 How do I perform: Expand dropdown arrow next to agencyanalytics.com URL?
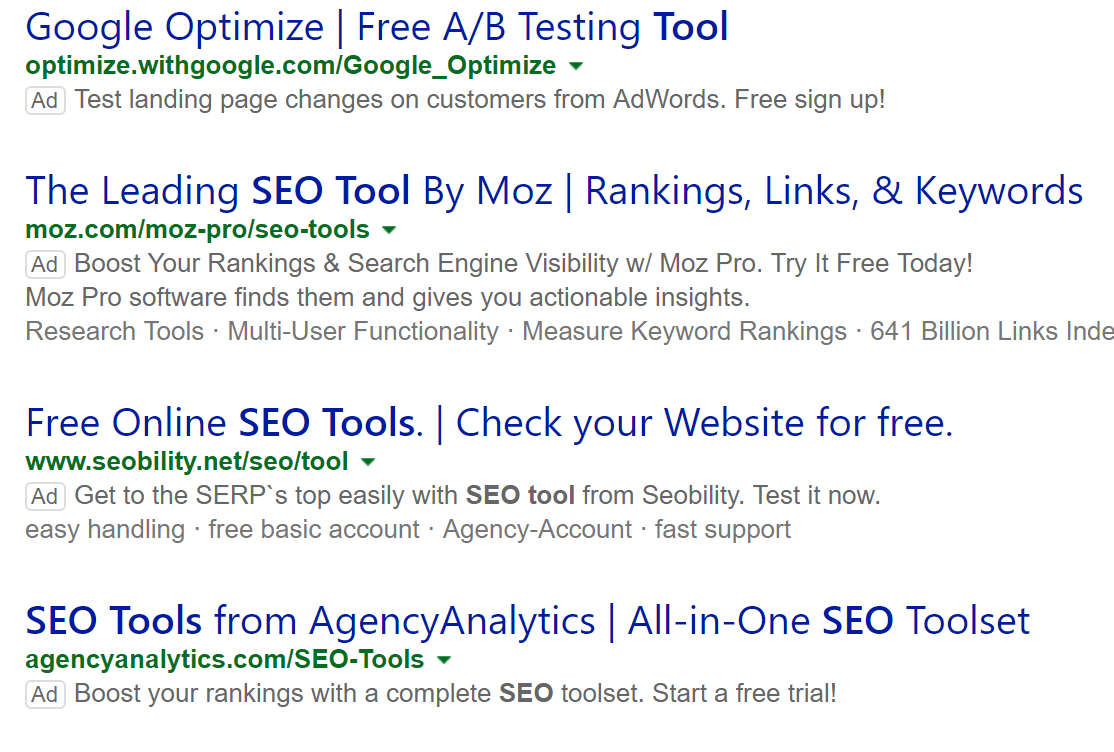click(443, 660)
